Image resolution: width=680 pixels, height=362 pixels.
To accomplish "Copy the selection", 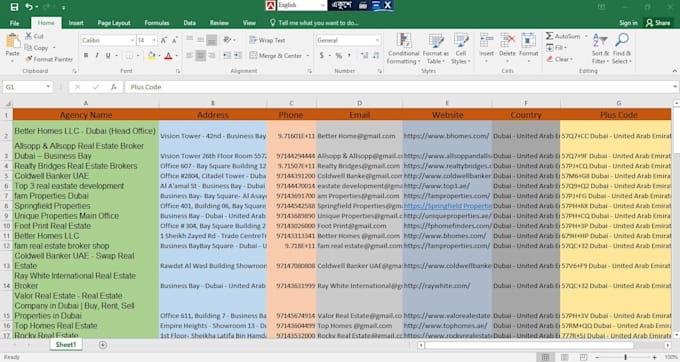I will pos(37,48).
